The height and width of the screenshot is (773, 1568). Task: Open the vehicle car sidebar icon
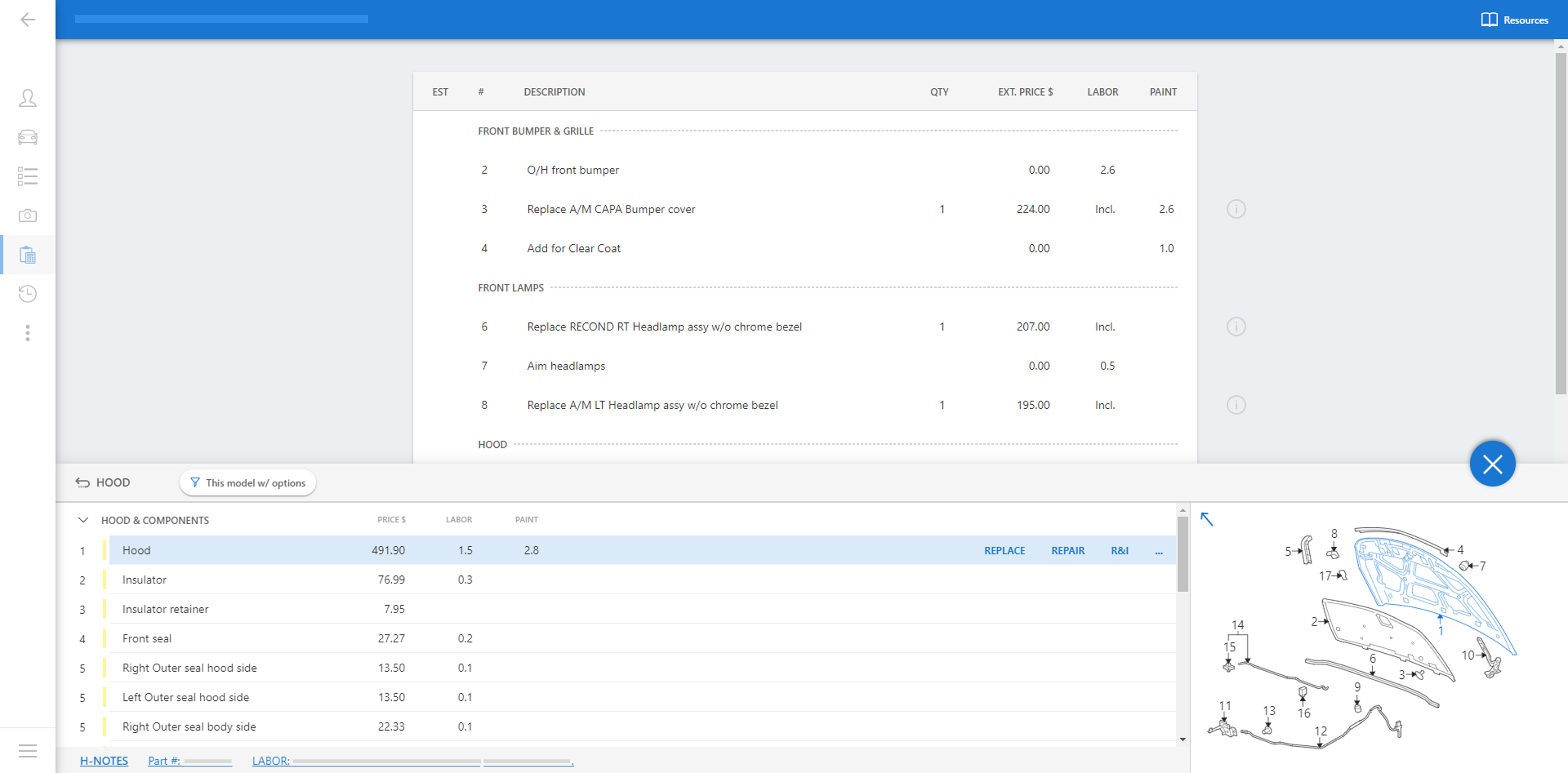27,137
